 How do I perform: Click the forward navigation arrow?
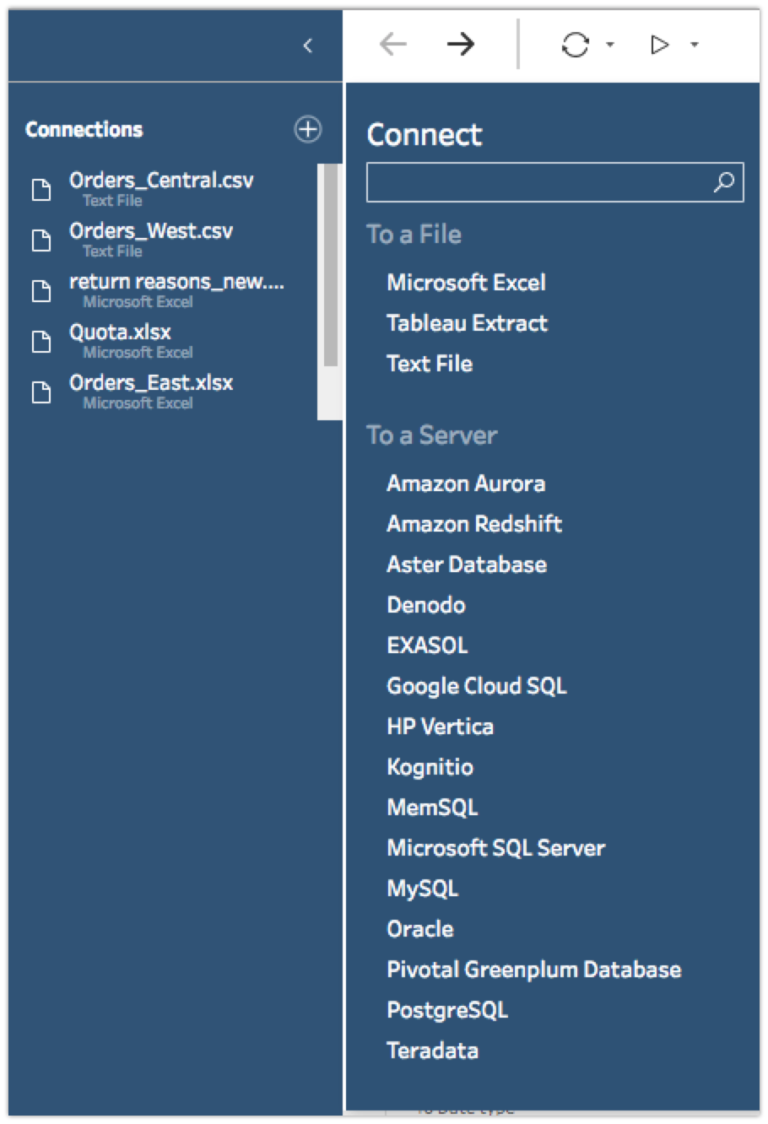tap(461, 44)
